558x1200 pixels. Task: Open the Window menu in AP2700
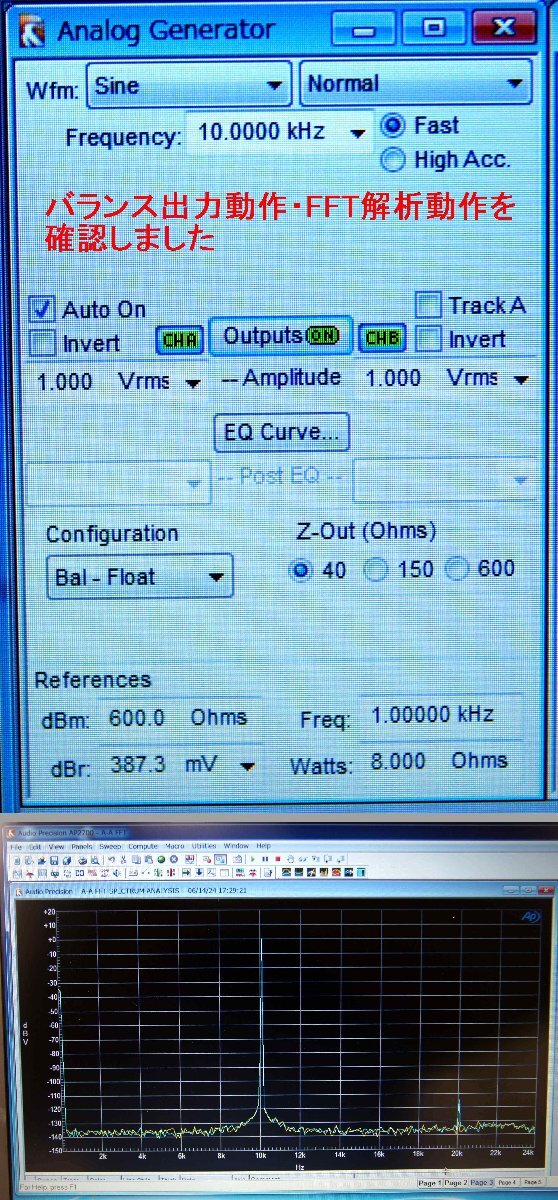point(236,846)
